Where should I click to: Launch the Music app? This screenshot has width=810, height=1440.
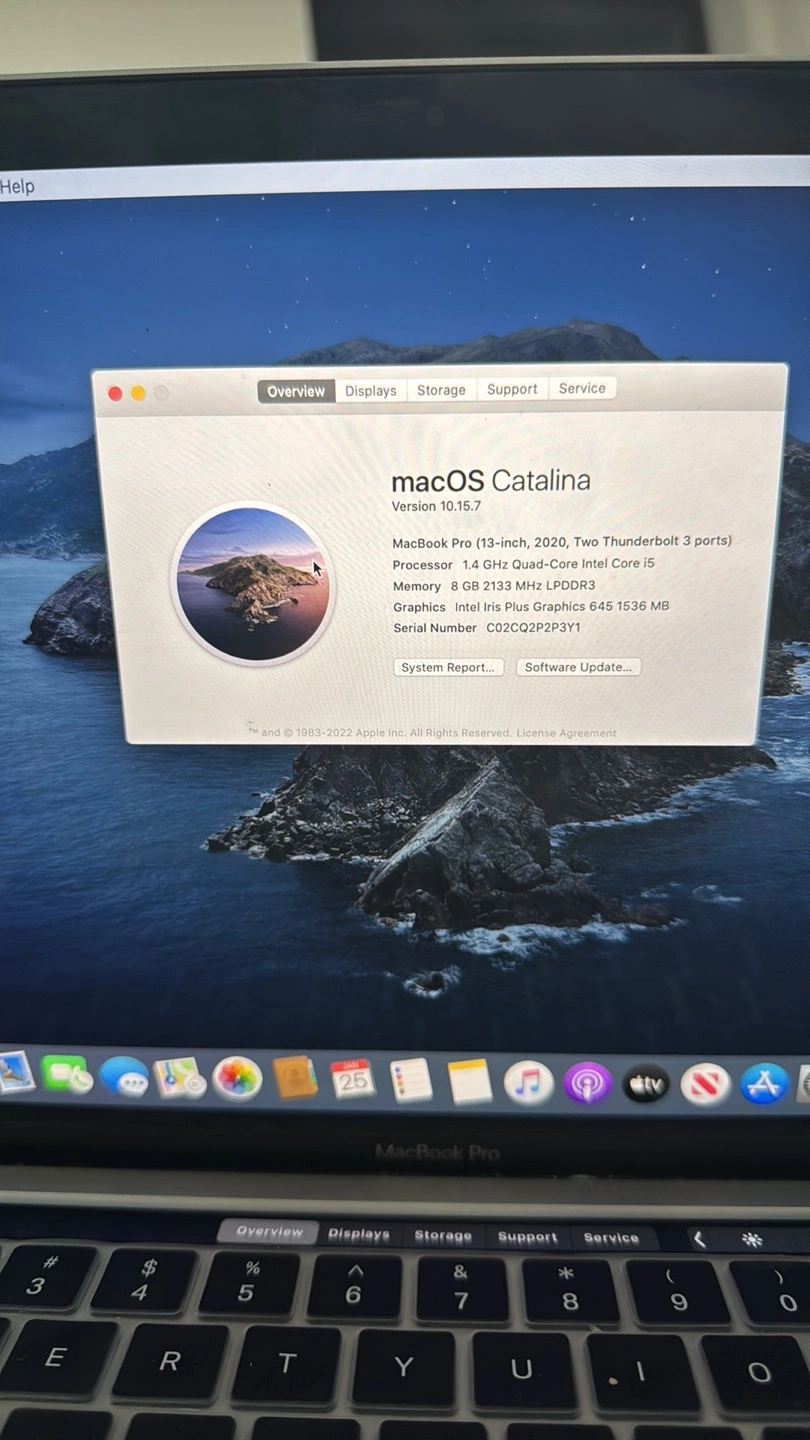[528, 1083]
